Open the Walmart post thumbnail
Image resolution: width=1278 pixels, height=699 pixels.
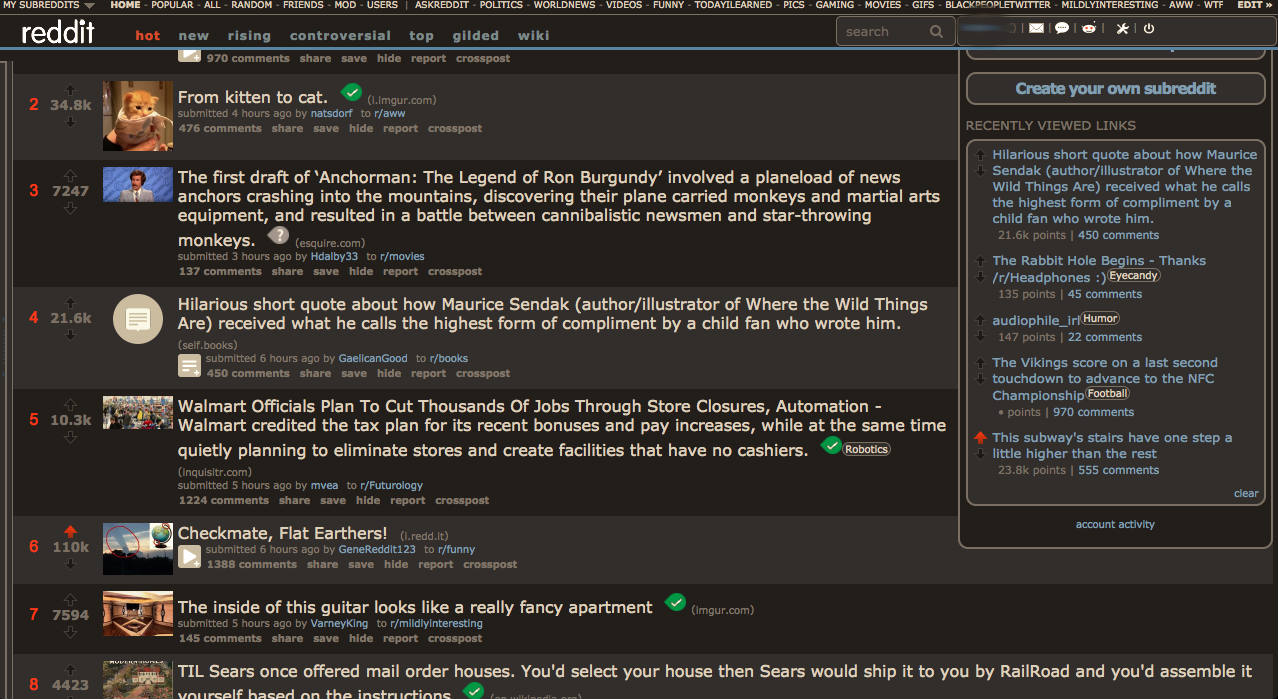[138, 413]
